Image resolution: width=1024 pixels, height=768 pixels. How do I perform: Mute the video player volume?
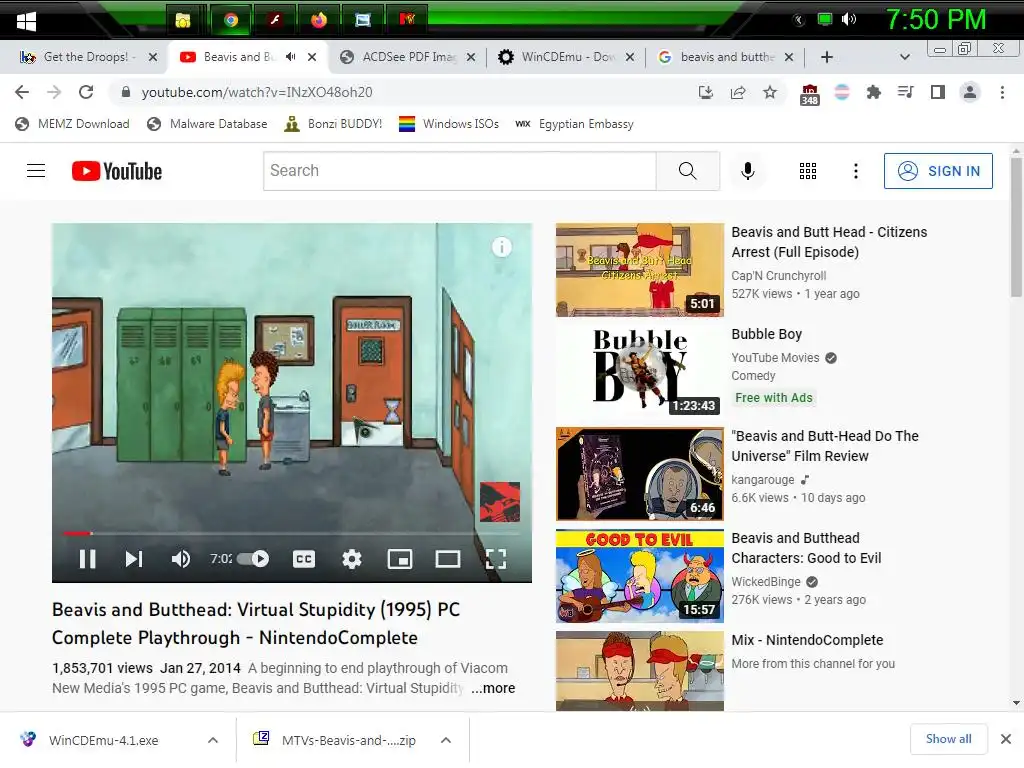coord(181,559)
